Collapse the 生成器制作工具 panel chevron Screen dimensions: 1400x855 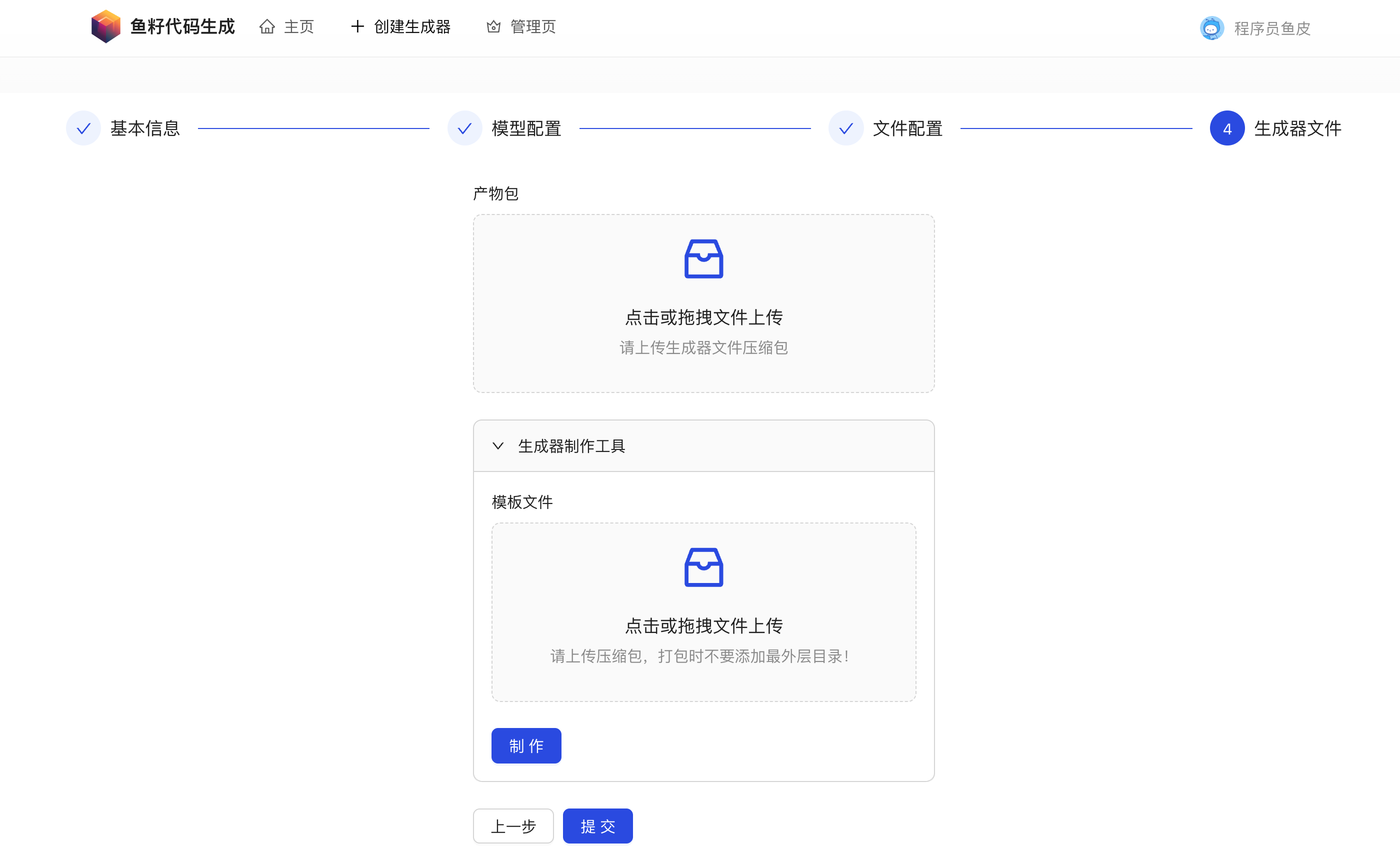498,446
